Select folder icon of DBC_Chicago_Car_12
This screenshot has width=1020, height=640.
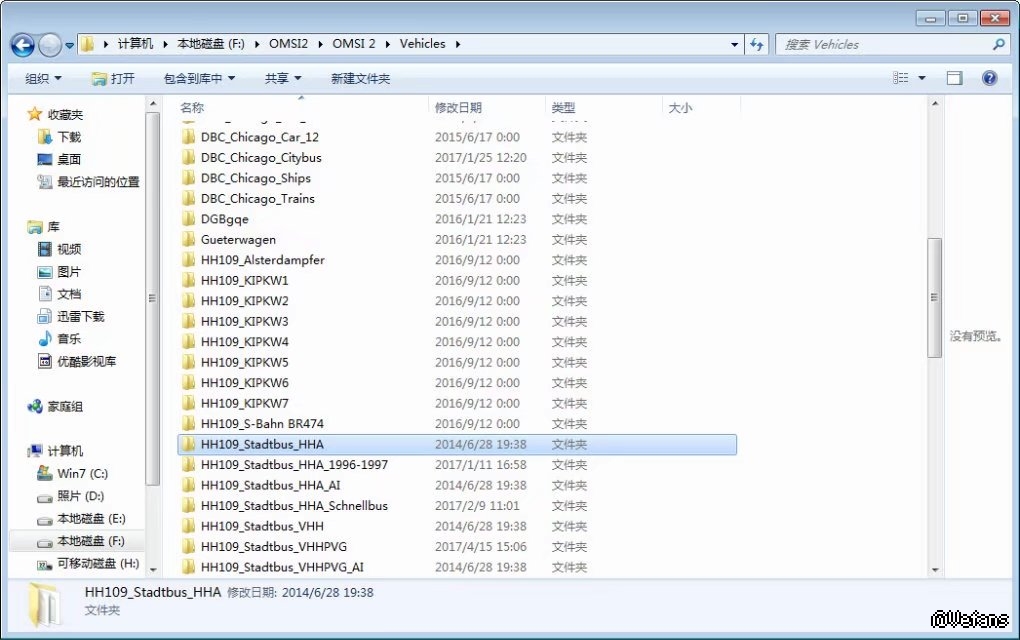189,137
